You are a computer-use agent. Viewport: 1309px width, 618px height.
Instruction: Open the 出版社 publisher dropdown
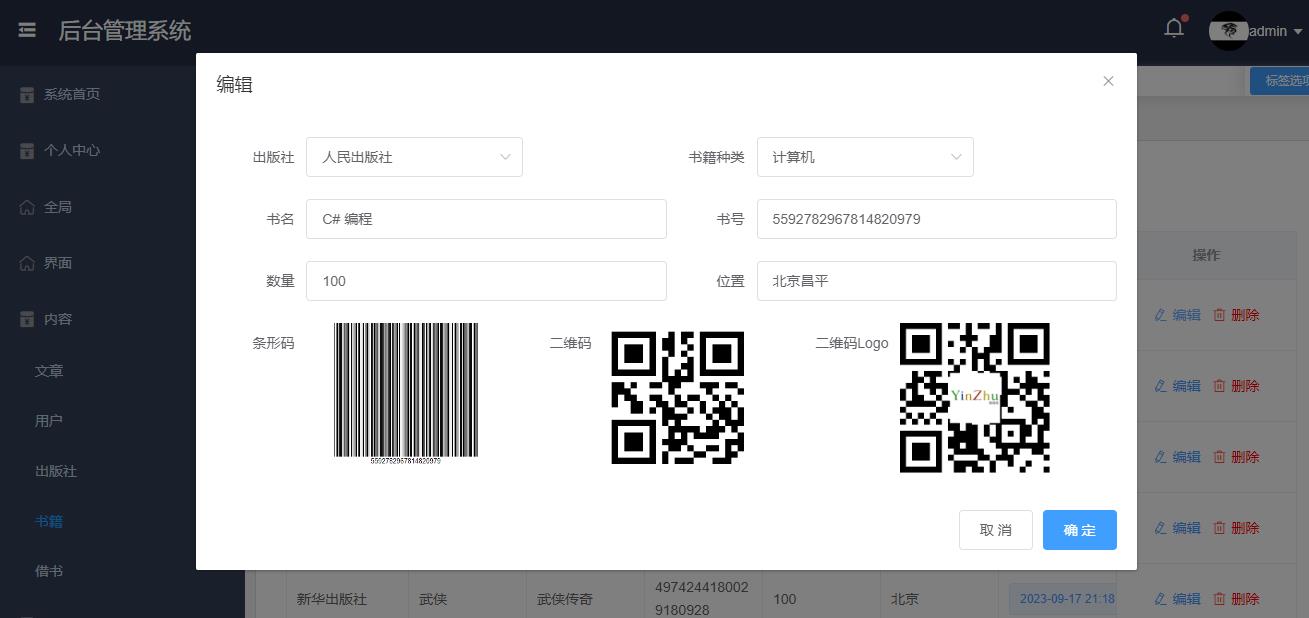[414, 157]
